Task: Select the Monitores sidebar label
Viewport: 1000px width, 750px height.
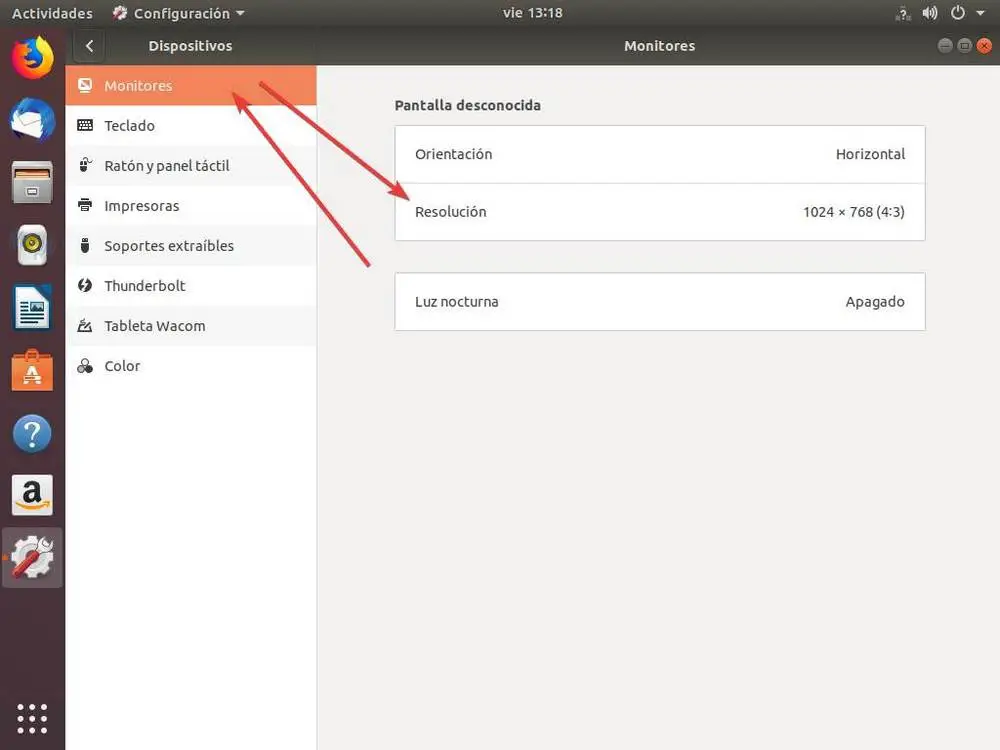Action: tap(138, 85)
